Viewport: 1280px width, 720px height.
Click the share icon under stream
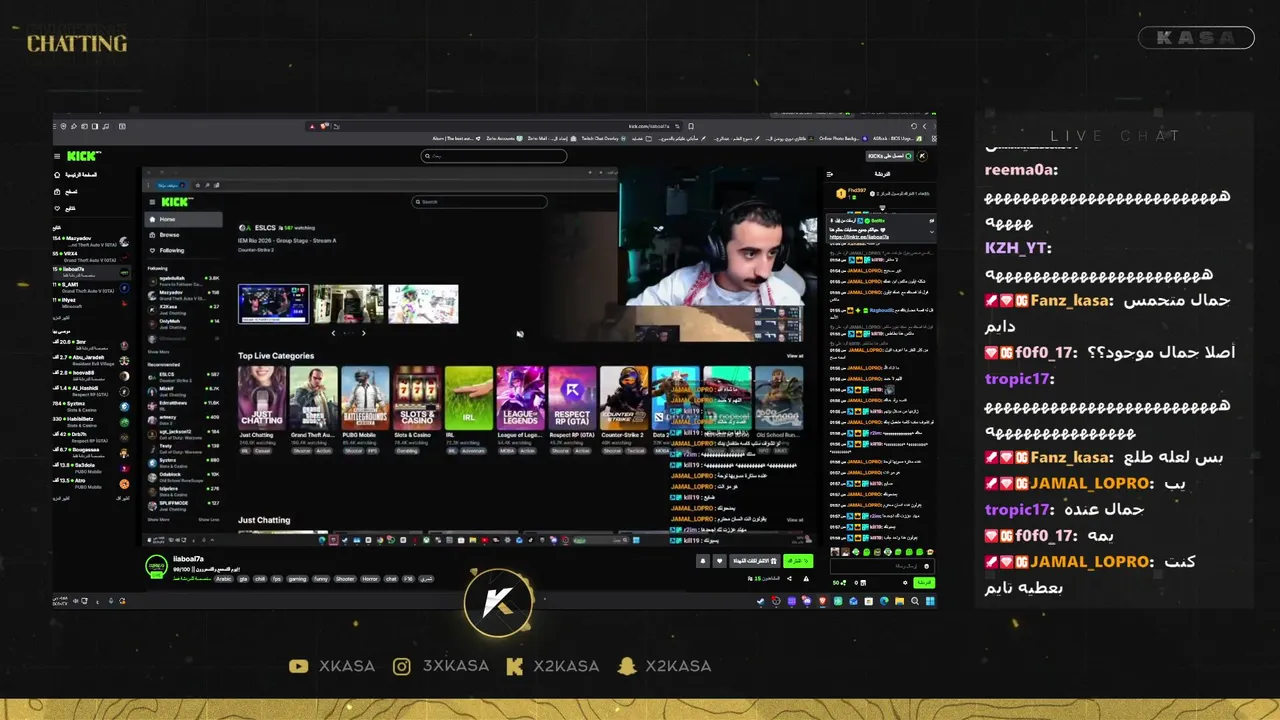790,578
